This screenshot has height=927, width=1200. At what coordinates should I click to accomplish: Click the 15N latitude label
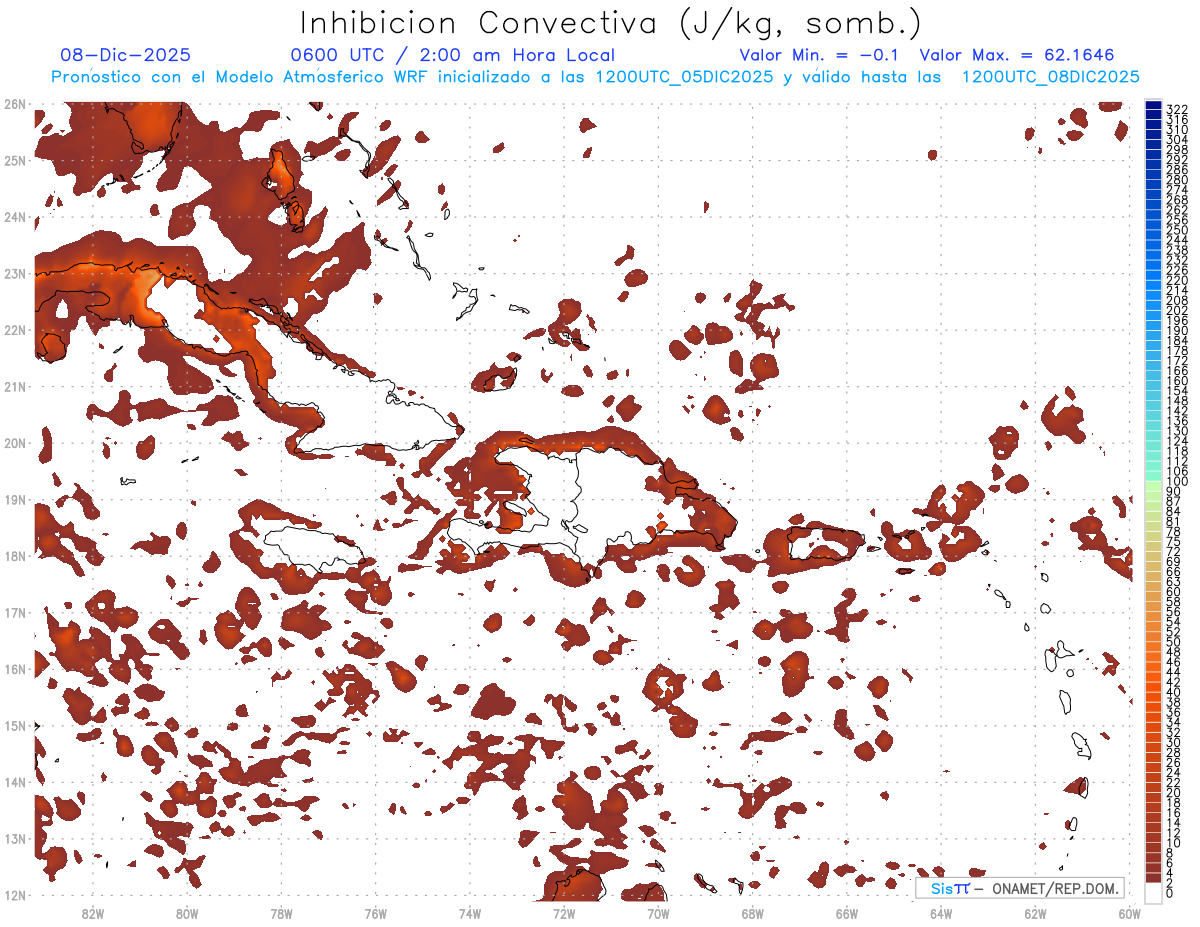pyautogui.click(x=15, y=725)
